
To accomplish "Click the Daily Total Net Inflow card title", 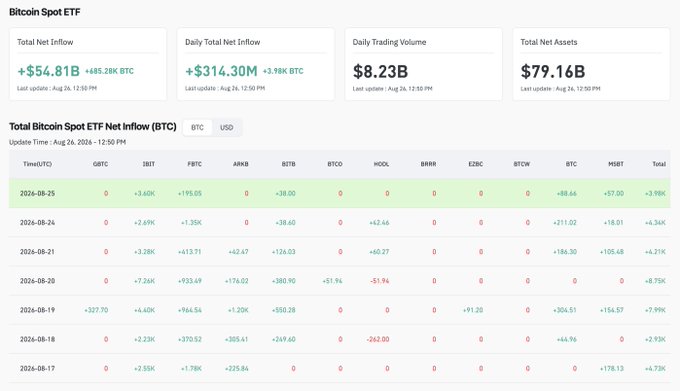I will (x=222, y=42).
